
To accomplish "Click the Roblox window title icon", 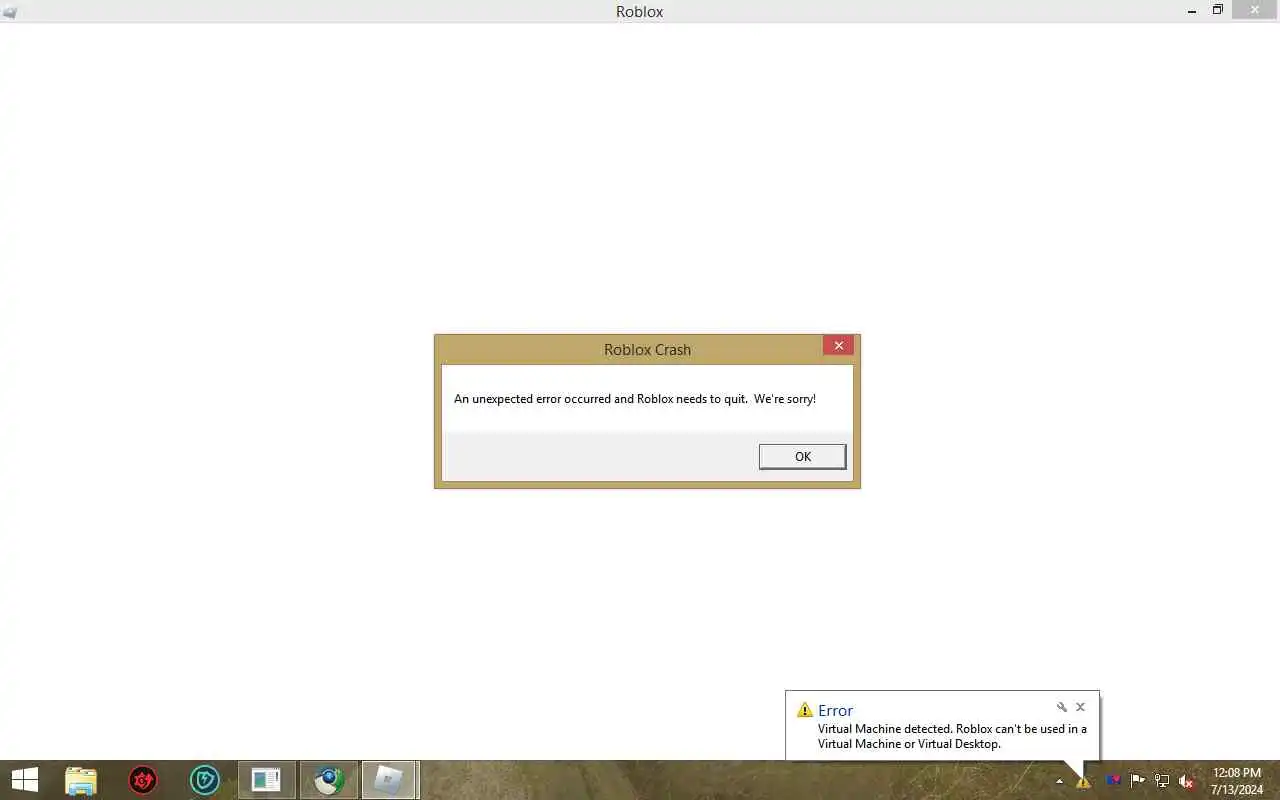I will coord(10,12).
